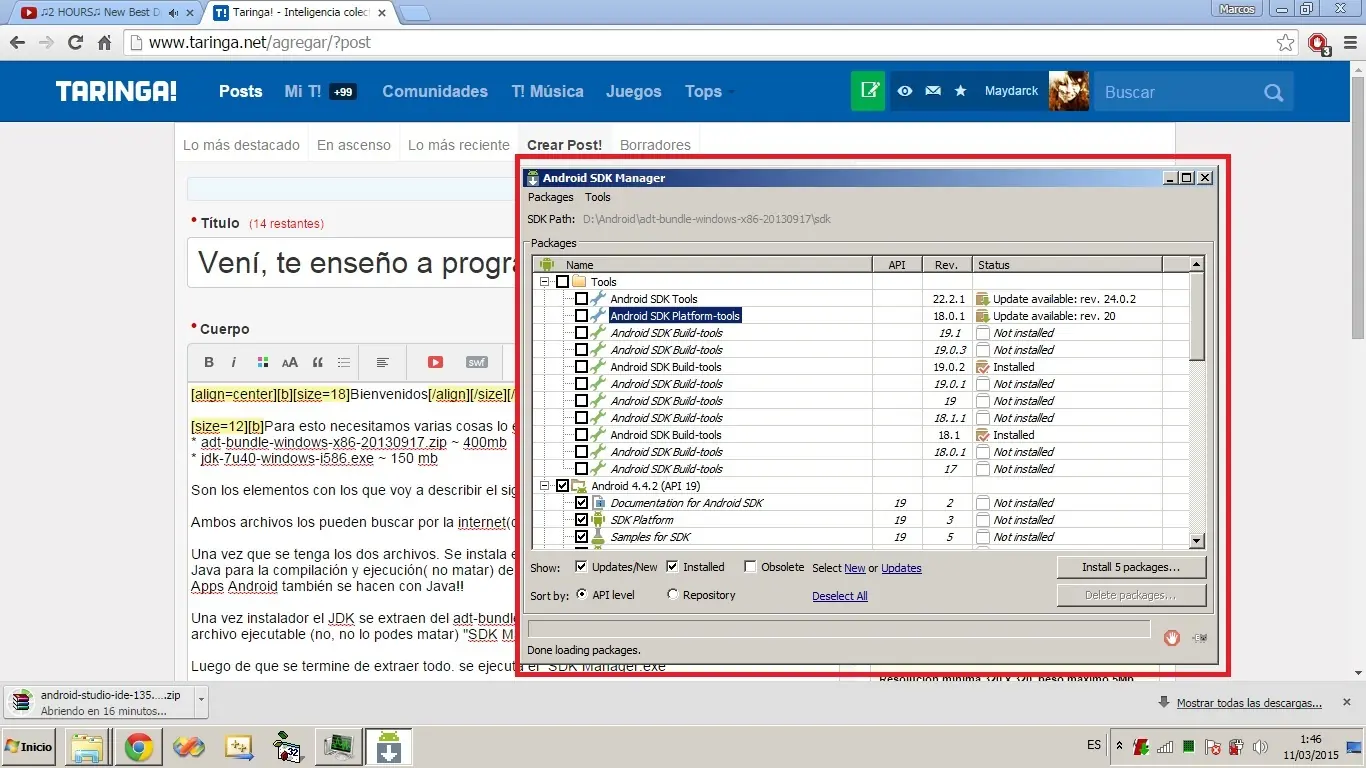This screenshot has width=1366, height=768.
Task: Click the Deselect All link
Action: [x=839, y=596]
